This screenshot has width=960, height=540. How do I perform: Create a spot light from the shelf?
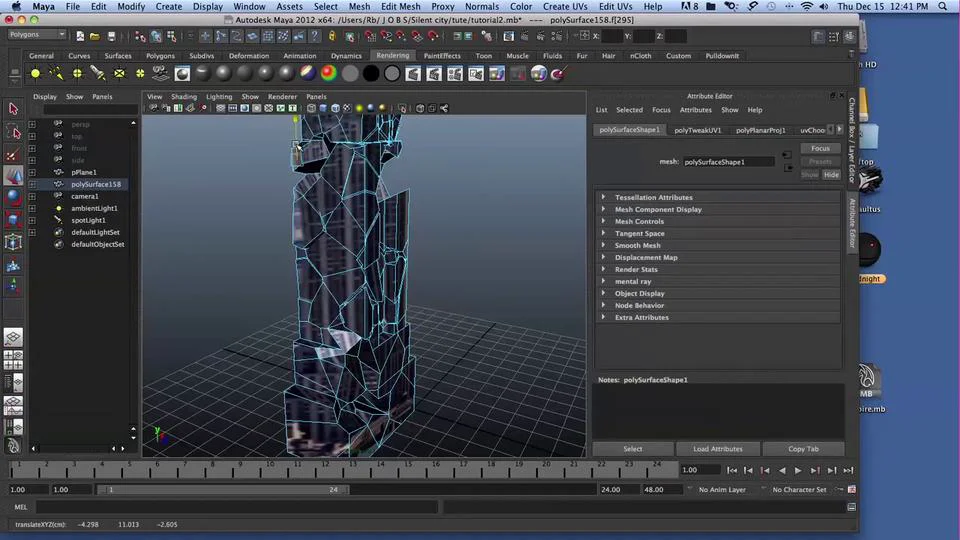tap(98, 74)
